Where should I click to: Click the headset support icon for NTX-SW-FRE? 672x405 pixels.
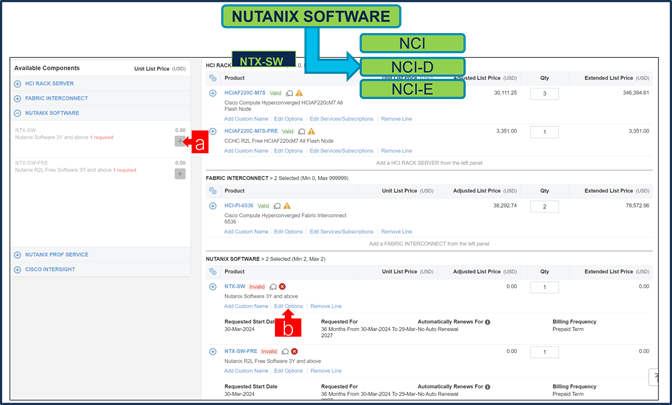[x=285, y=351]
